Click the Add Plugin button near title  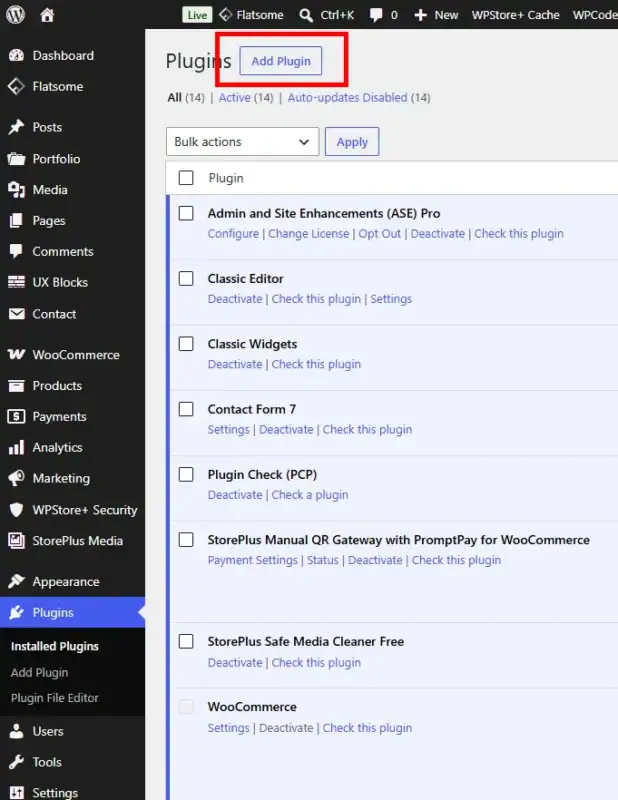pos(281,61)
